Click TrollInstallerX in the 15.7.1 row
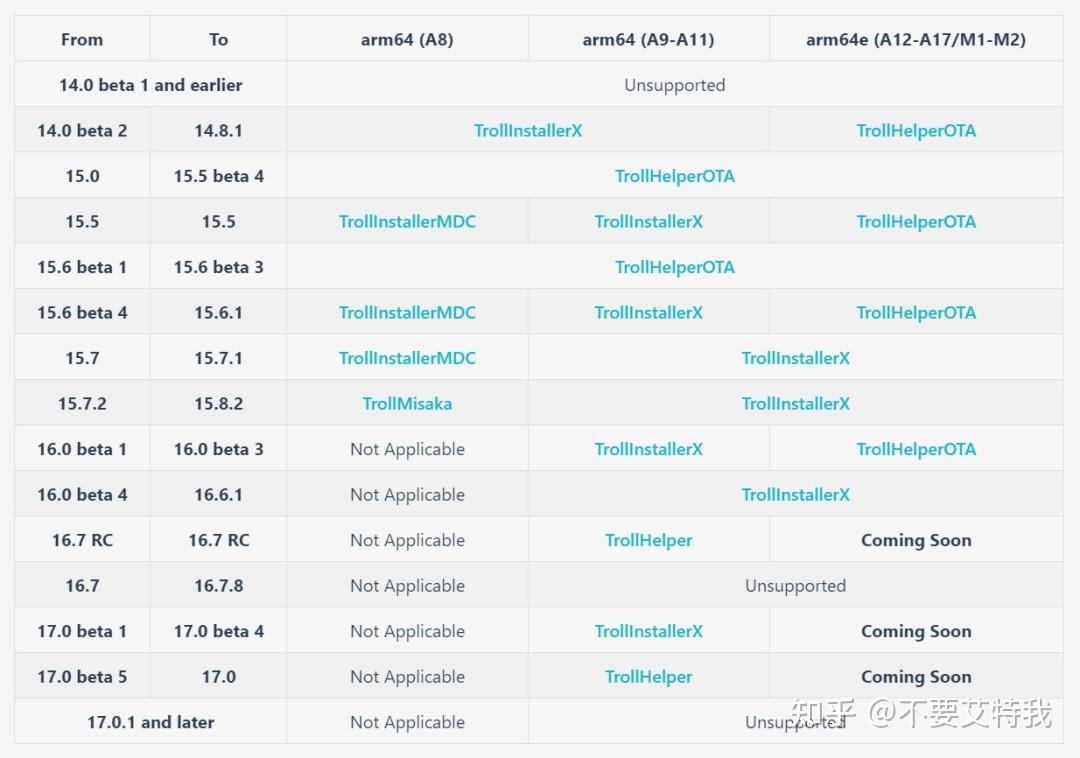1080x758 pixels. pos(796,358)
